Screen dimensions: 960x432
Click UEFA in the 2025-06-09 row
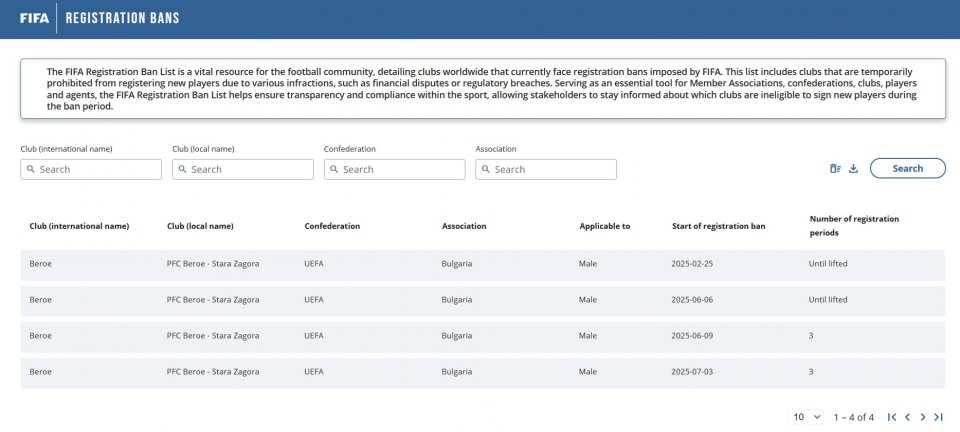pos(313,336)
